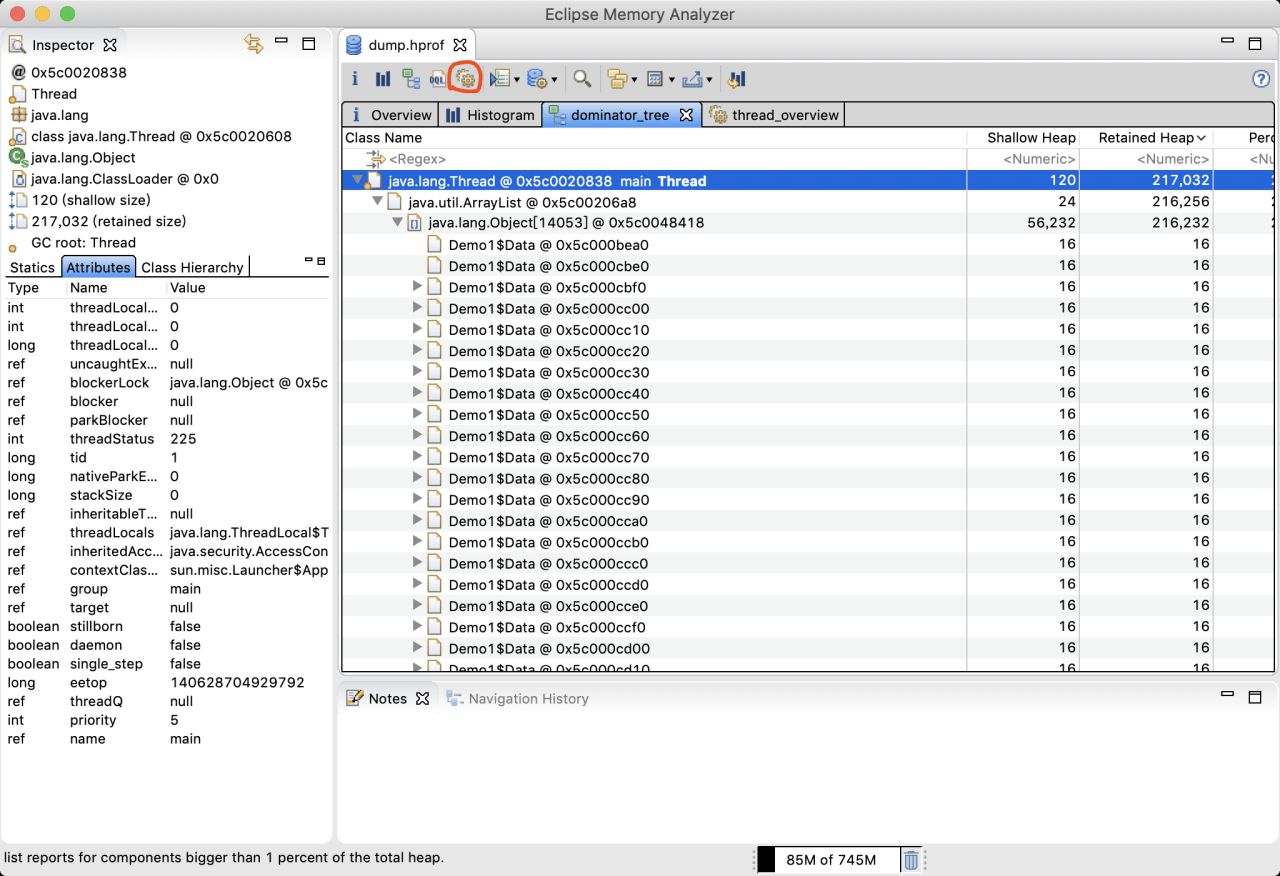Expand Demo1$Data @ 0x5c000cbf0 row
The height and width of the screenshot is (876, 1280).
[x=418, y=287]
